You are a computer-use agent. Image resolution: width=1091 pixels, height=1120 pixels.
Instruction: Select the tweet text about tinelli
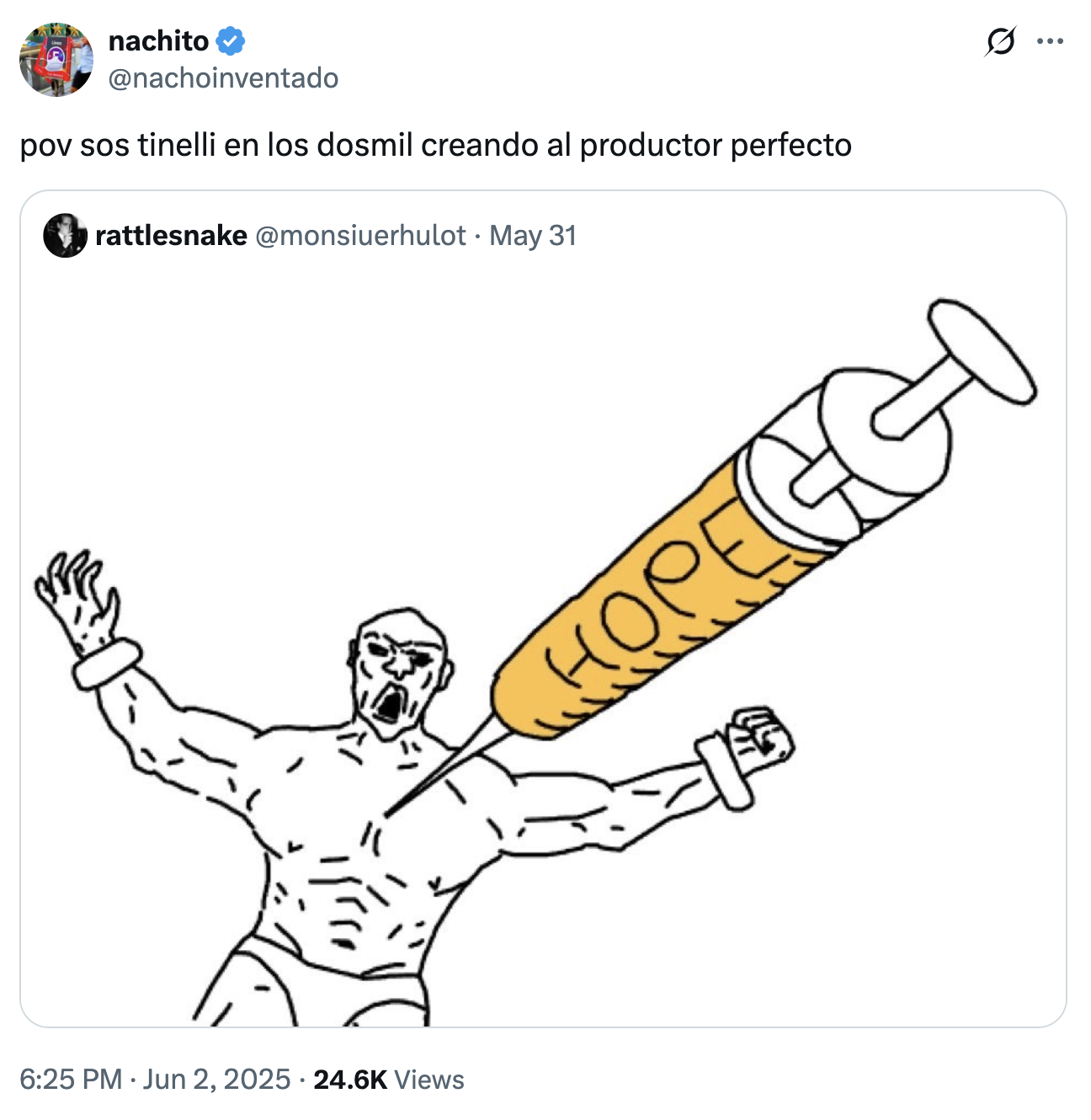[436, 145]
